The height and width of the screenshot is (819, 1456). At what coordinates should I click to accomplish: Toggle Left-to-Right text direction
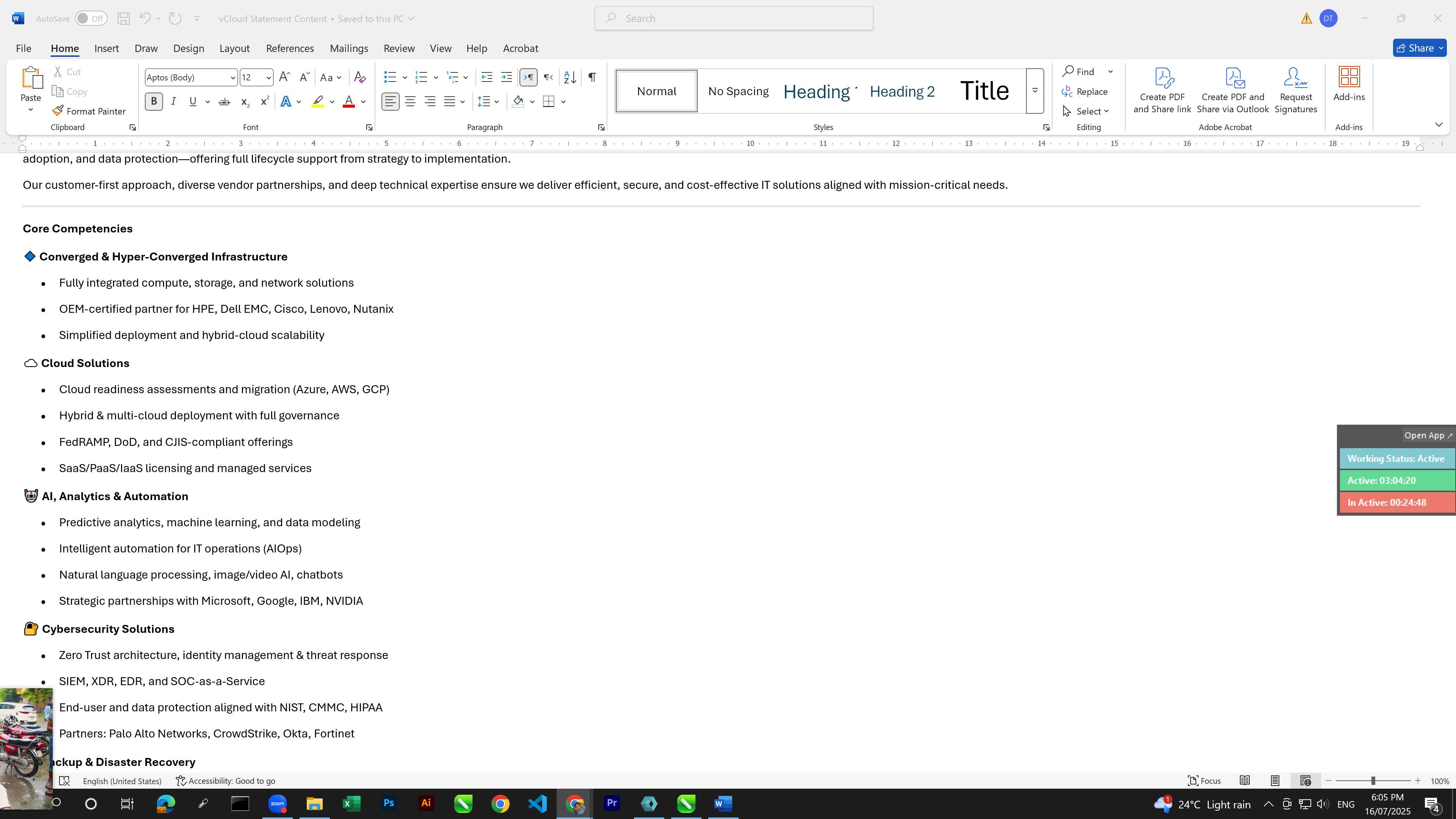tap(528, 77)
